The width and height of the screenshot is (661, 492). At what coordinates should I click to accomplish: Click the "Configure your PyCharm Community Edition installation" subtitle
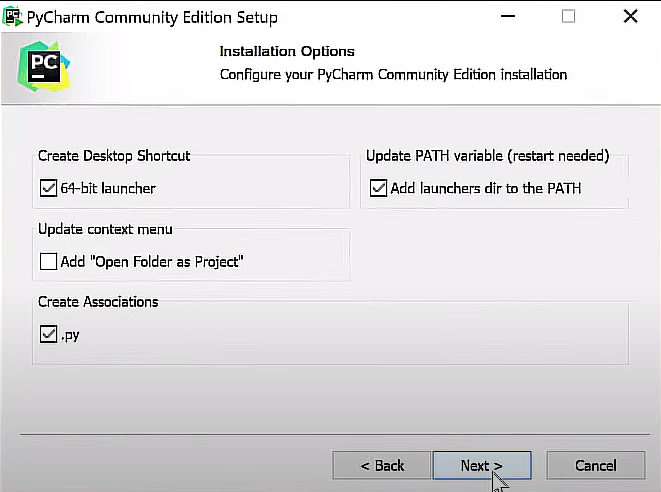(393, 74)
